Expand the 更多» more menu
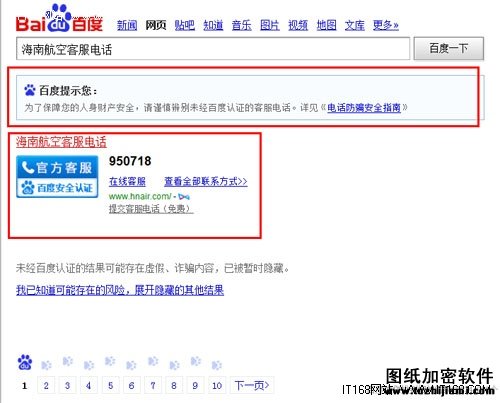 pyautogui.click(x=386, y=25)
